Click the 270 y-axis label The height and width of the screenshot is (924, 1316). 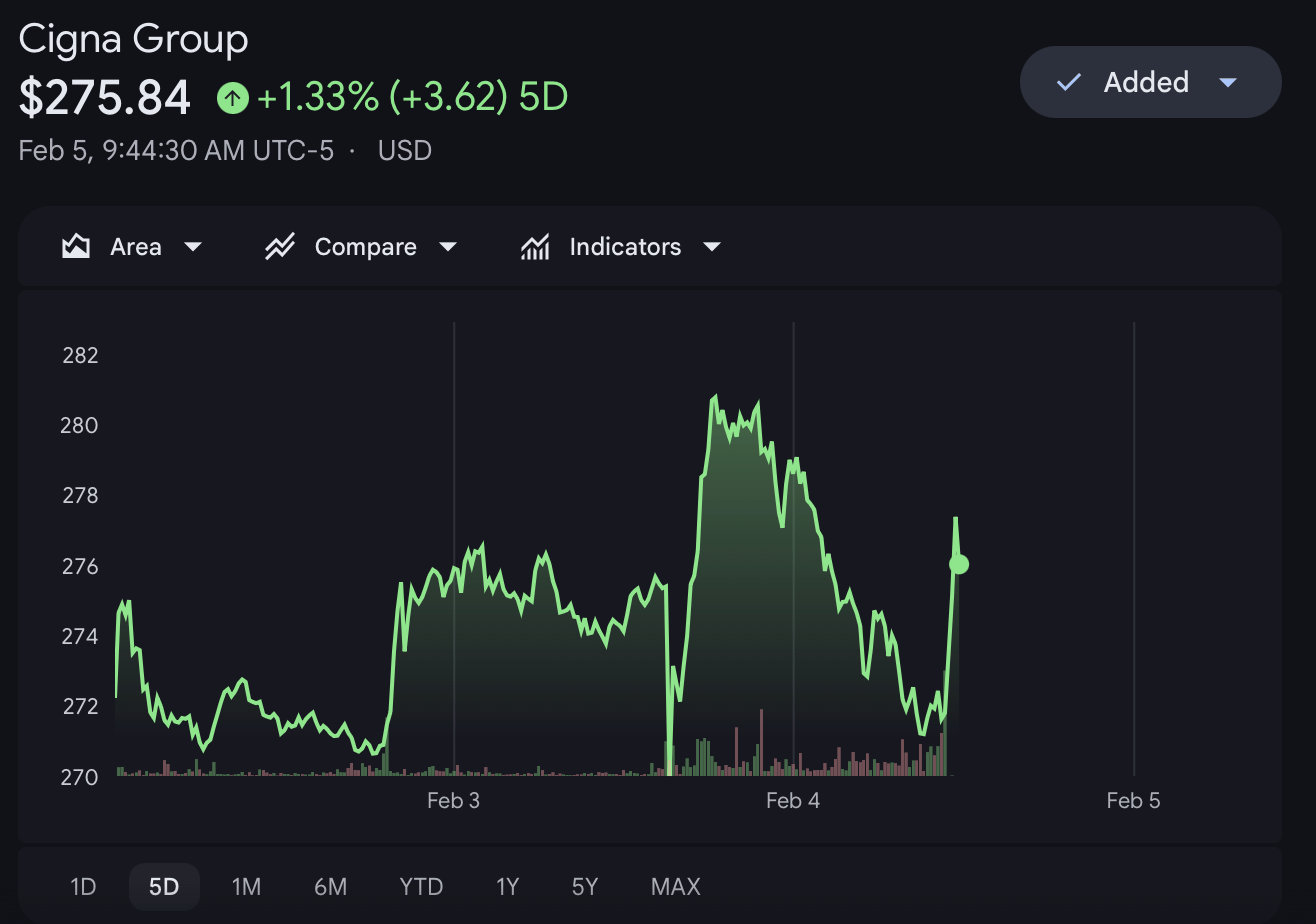click(x=81, y=777)
